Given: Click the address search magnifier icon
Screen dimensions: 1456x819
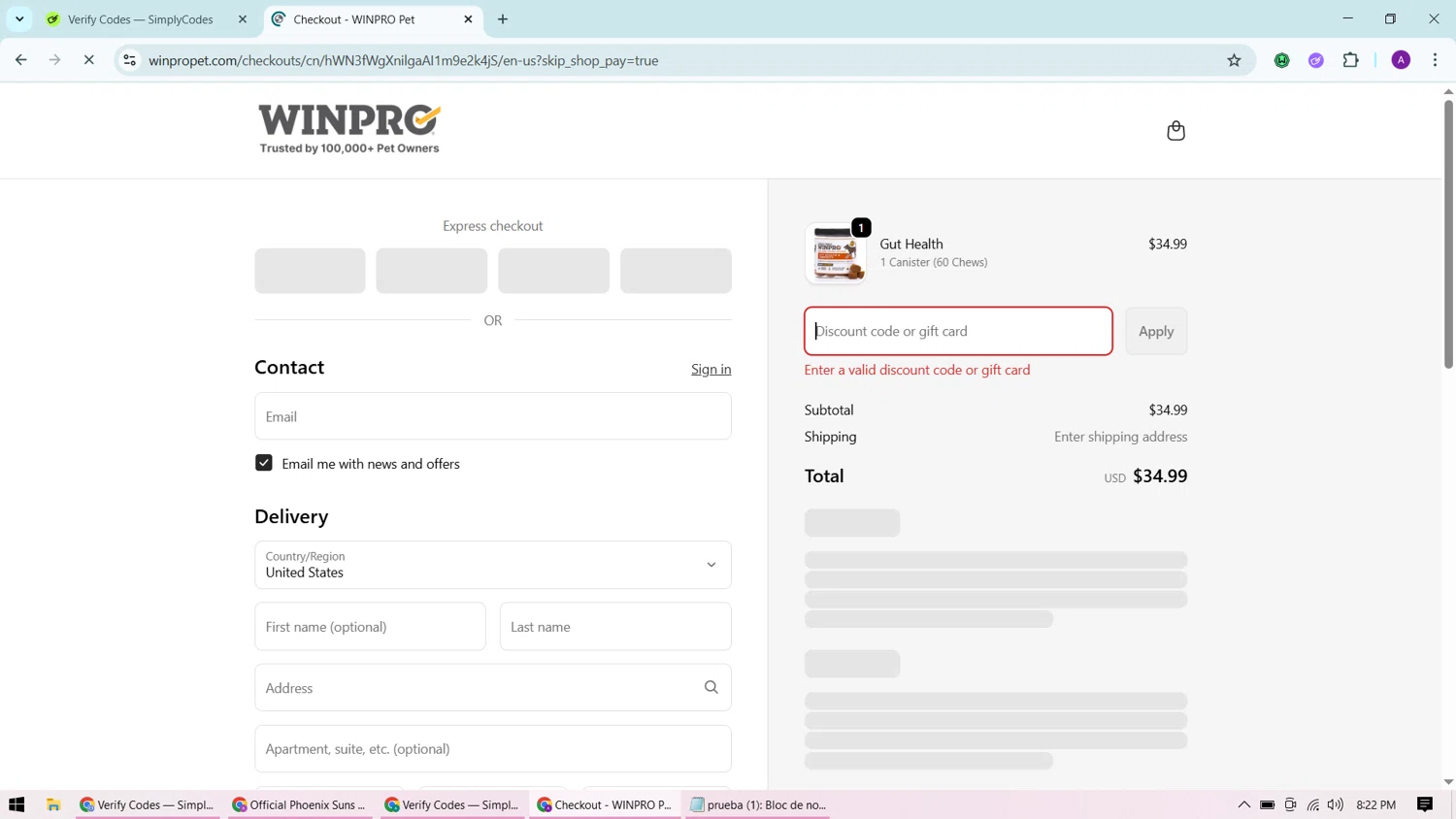Looking at the screenshot, I should tap(711, 687).
